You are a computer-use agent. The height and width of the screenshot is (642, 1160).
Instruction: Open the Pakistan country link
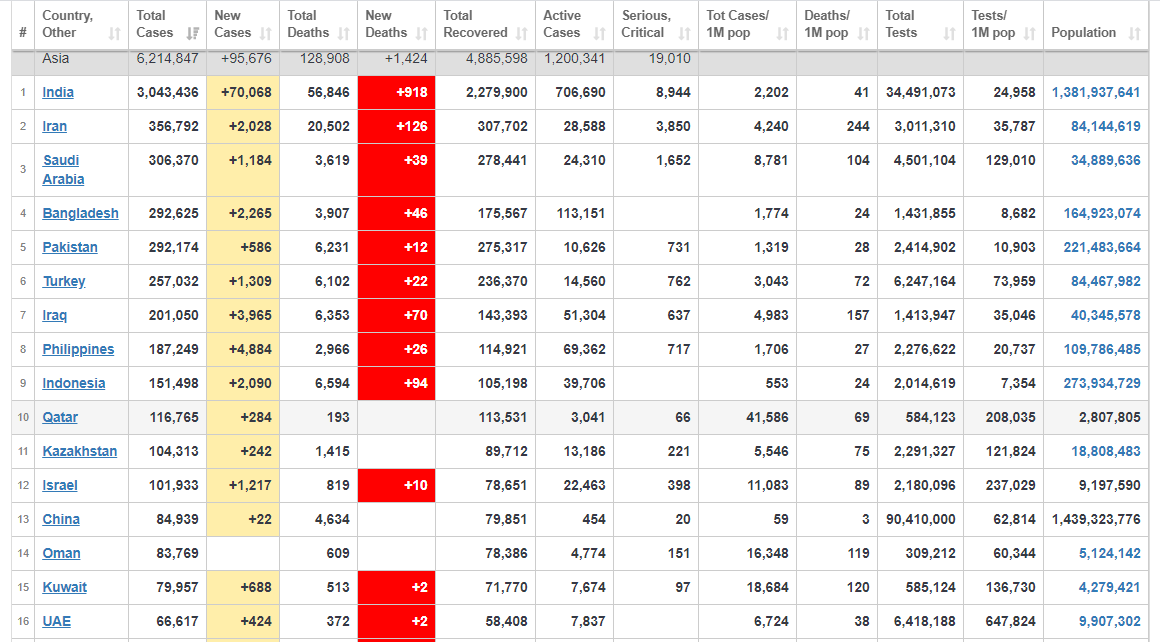point(70,248)
